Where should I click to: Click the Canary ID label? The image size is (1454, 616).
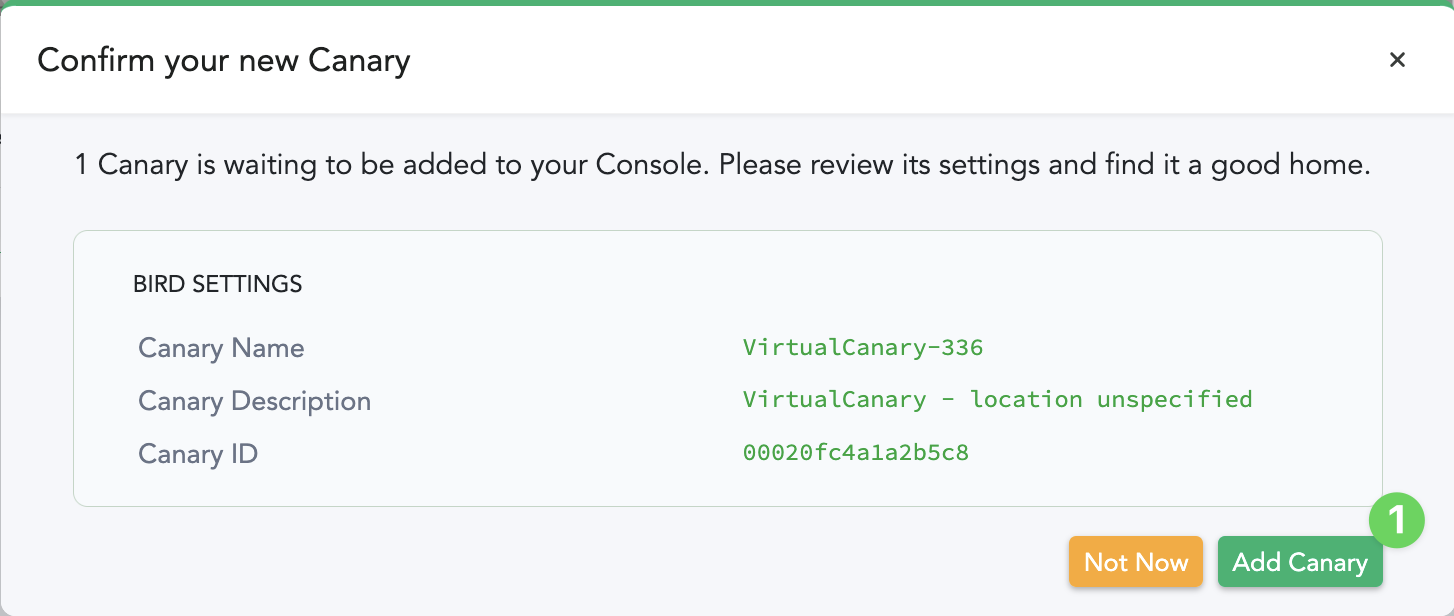point(198,454)
